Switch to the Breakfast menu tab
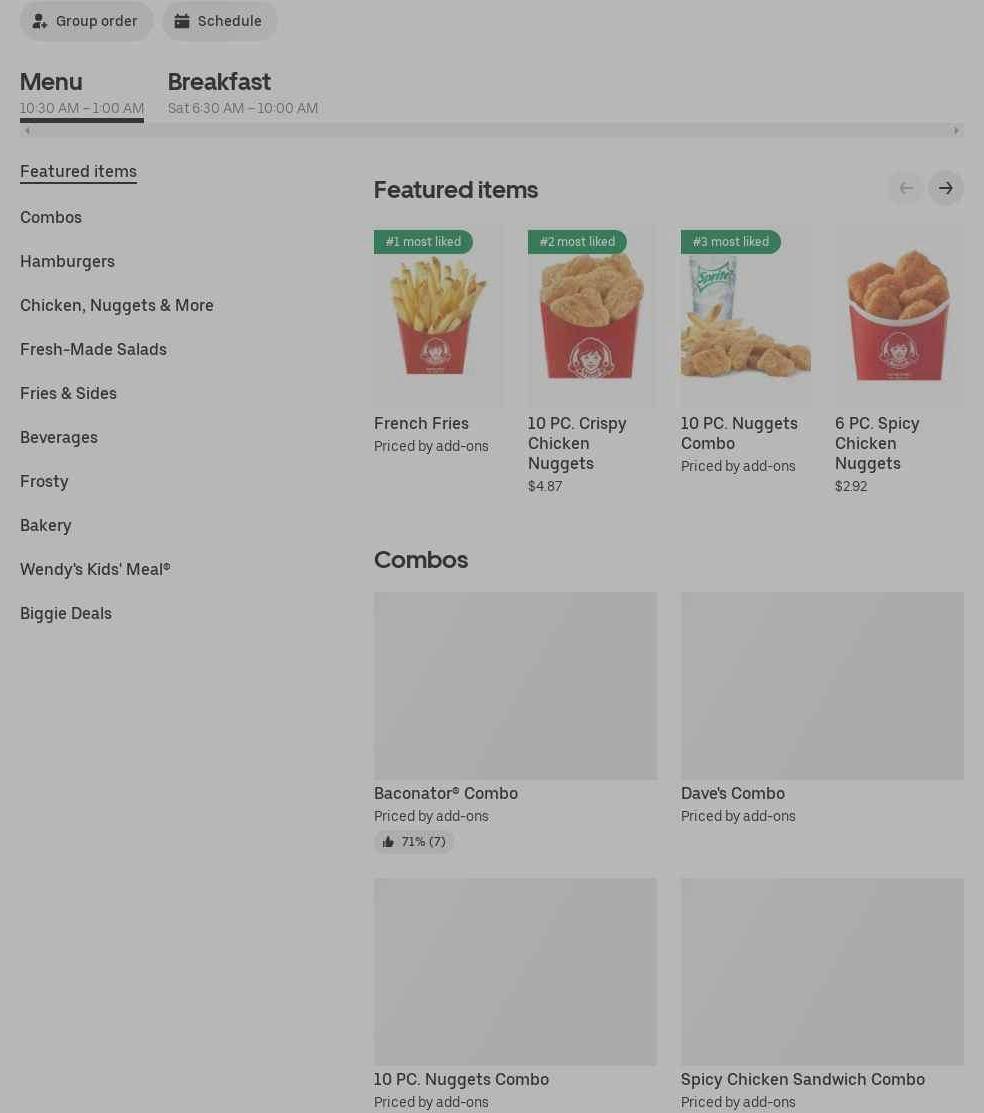Screen dimensions: 984x1113 (243, 93)
